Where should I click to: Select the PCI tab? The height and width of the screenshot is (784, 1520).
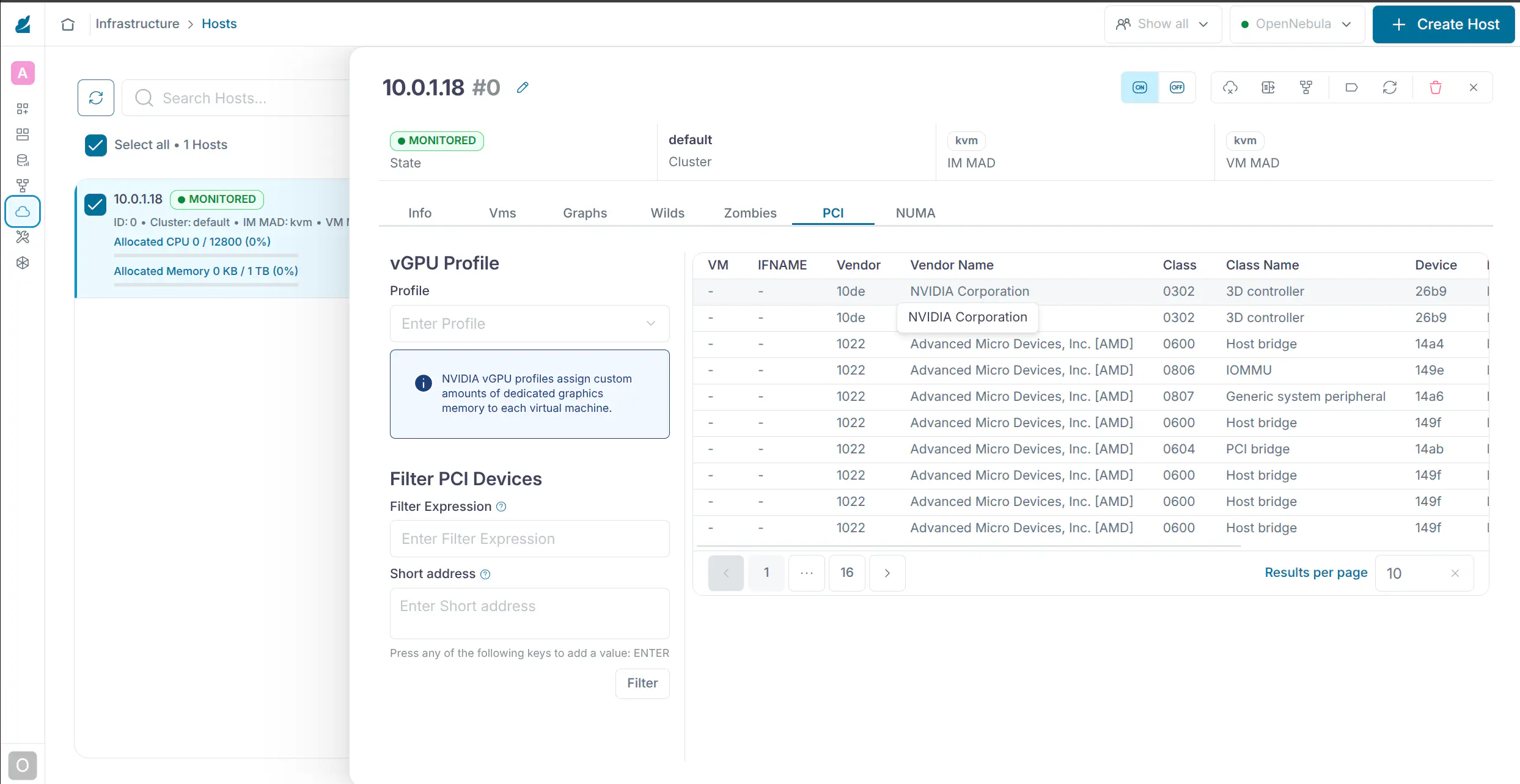tap(833, 213)
